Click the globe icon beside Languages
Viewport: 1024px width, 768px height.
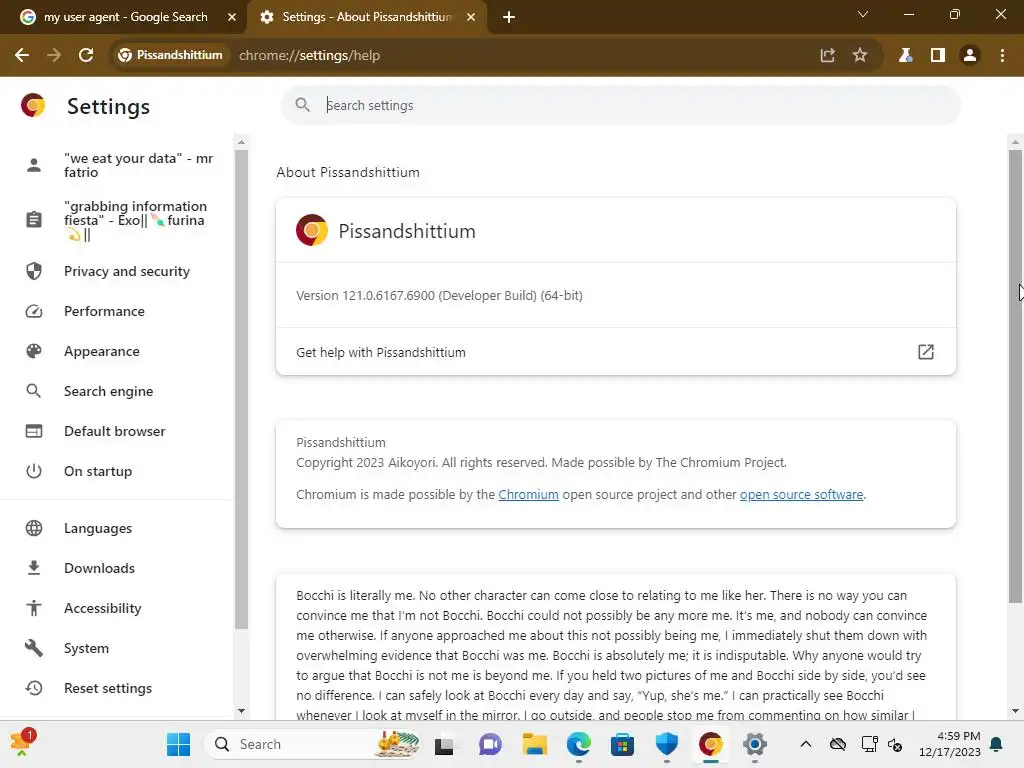pyautogui.click(x=34, y=528)
